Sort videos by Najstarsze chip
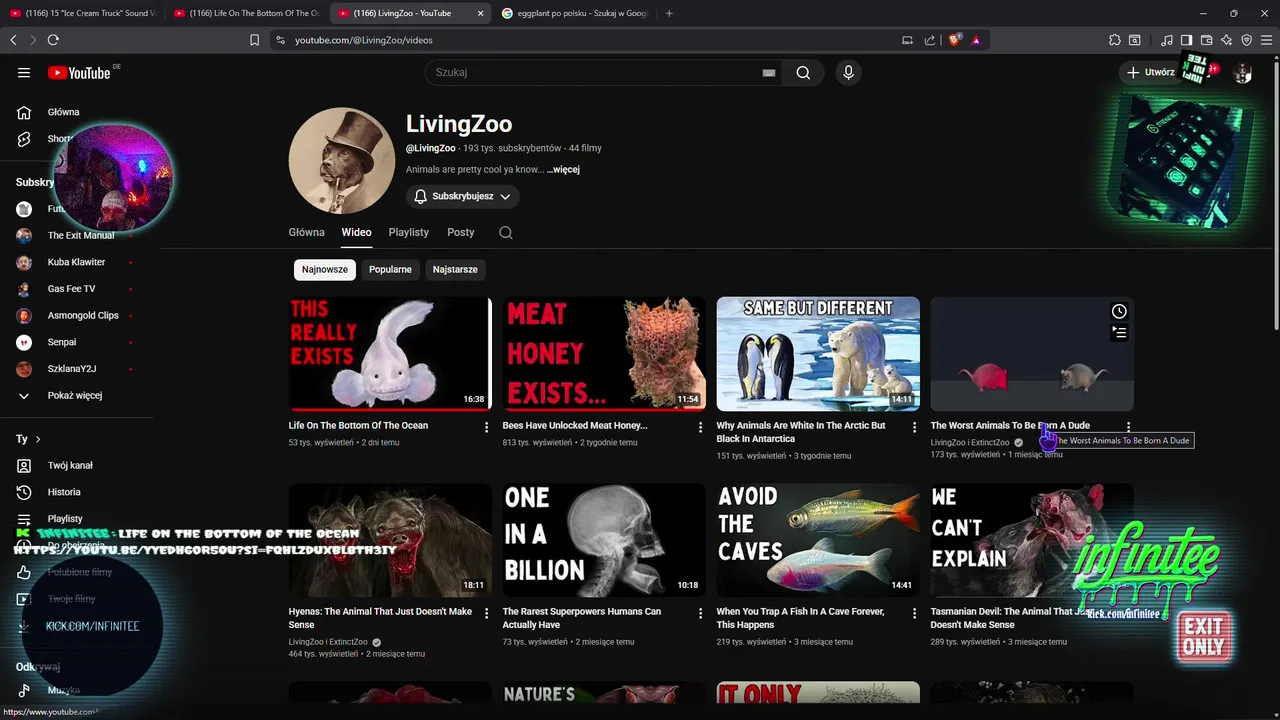1280x720 pixels. pyautogui.click(x=455, y=269)
